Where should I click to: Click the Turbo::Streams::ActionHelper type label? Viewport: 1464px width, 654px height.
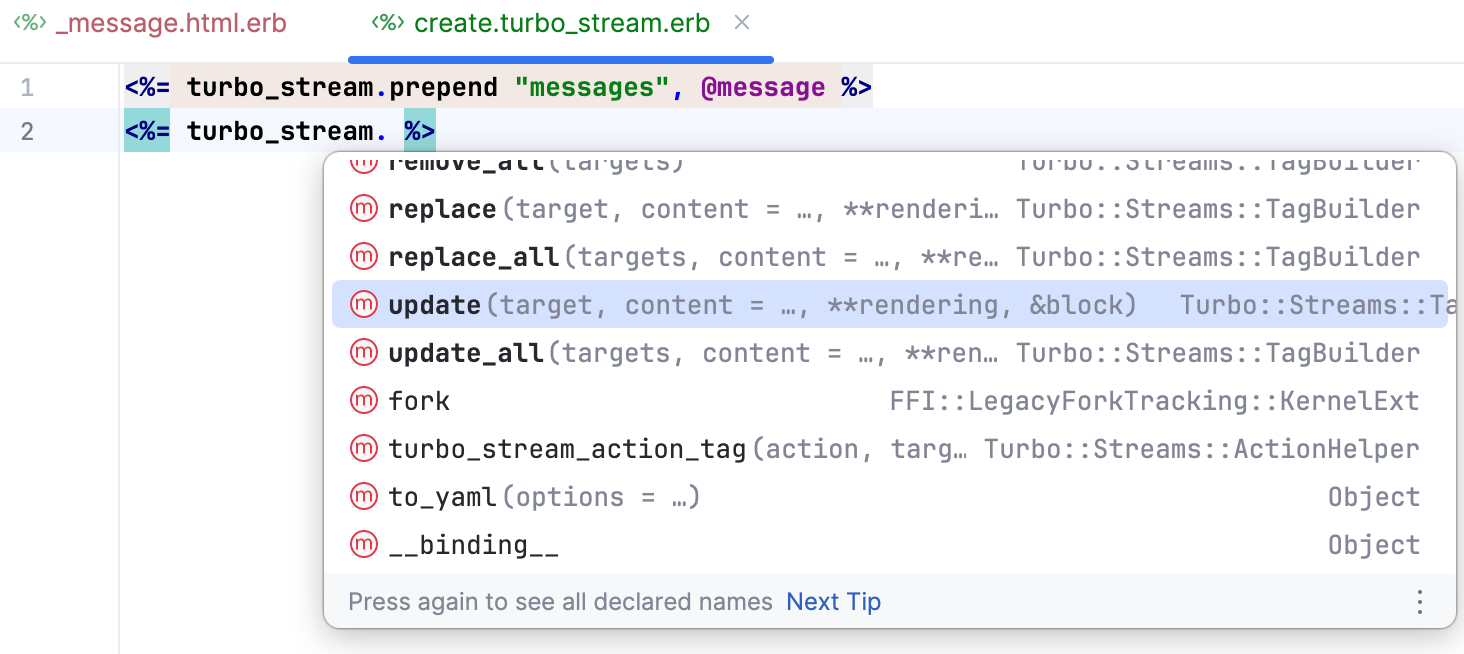1202,449
